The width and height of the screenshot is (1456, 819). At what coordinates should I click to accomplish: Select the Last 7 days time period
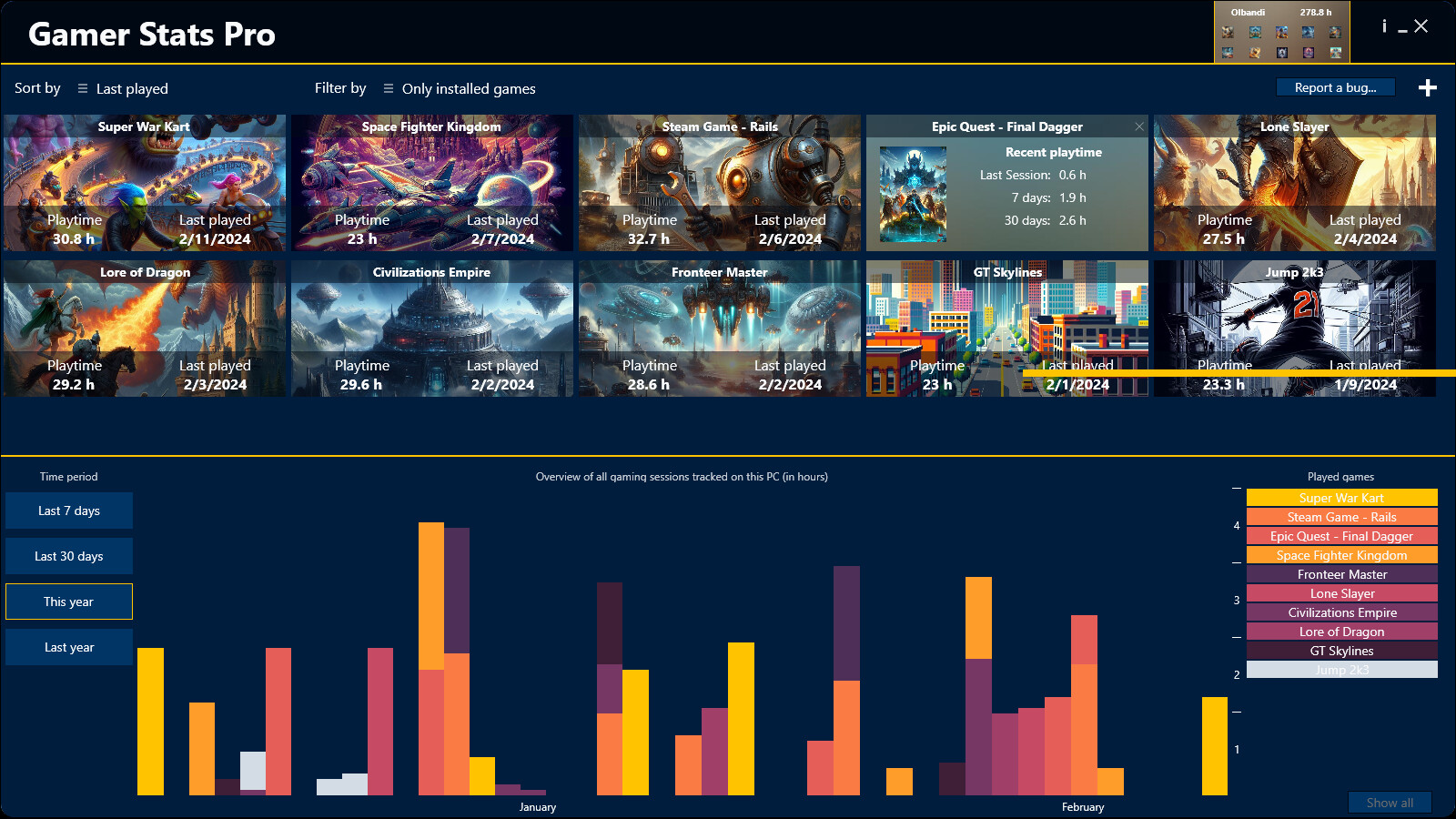tap(68, 511)
